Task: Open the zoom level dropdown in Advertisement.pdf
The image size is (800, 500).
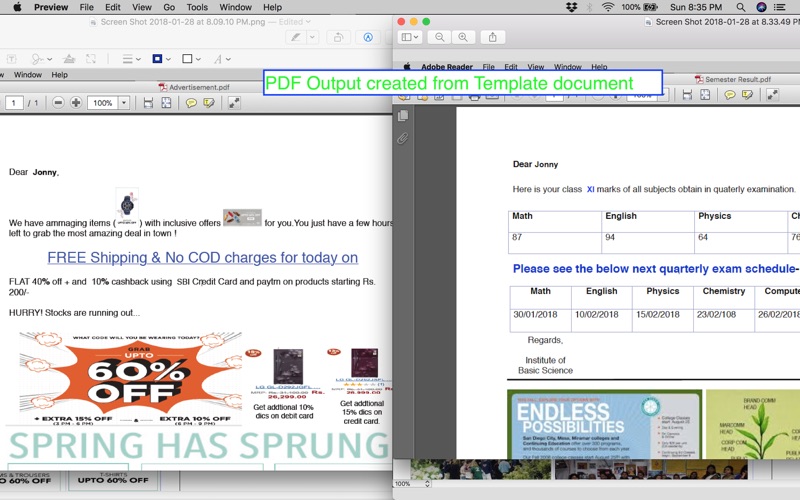Action: (x=124, y=103)
